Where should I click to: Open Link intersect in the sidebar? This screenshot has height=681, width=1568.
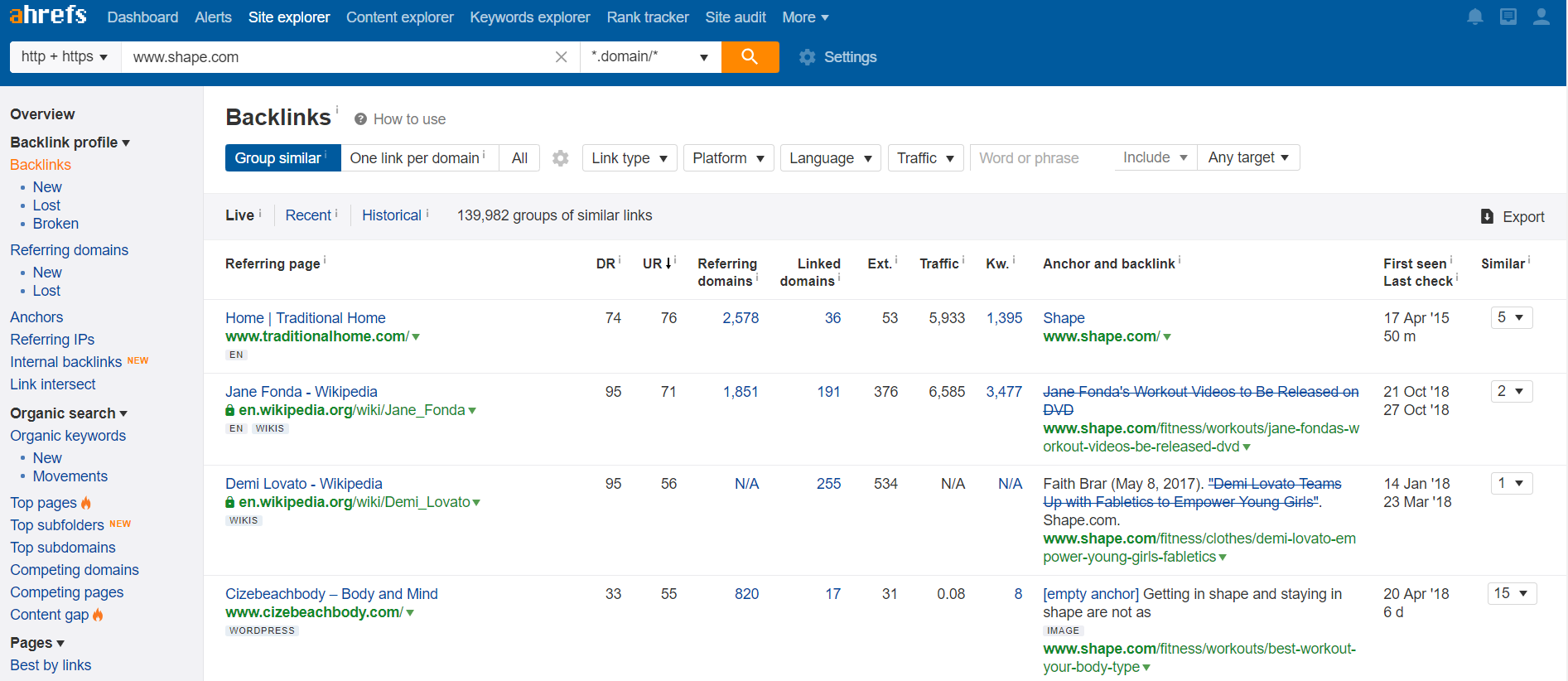pyautogui.click(x=53, y=384)
